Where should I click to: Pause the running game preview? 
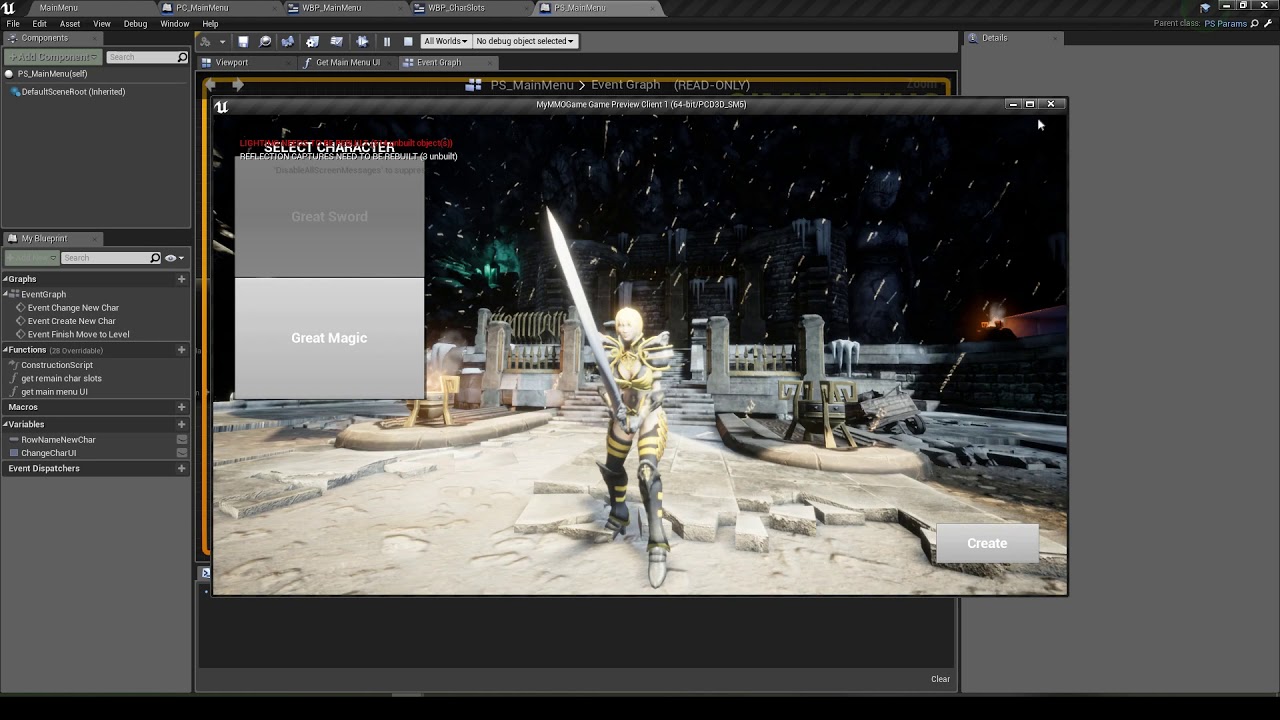click(387, 41)
